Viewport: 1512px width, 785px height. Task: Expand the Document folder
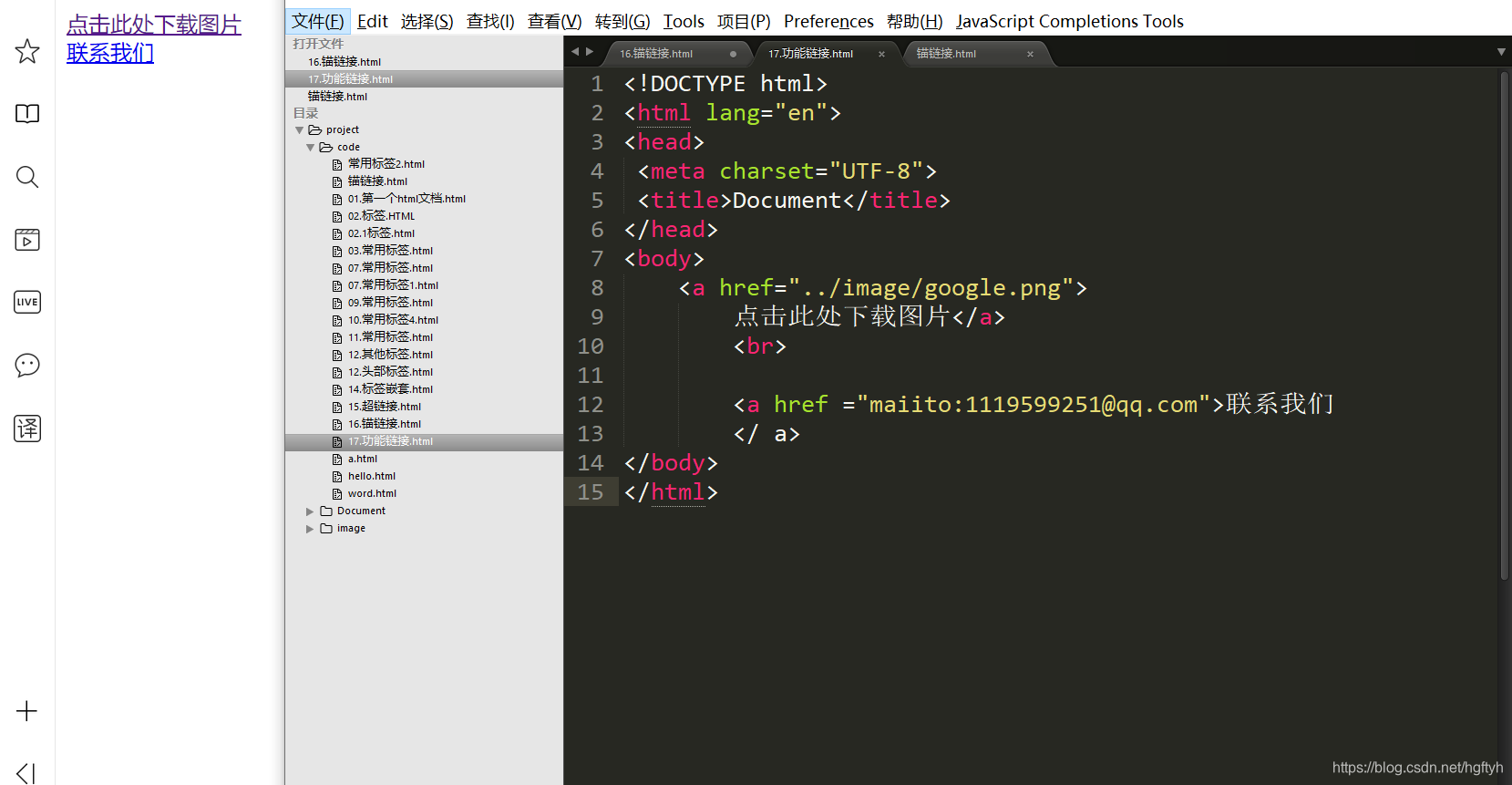[x=310, y=511]
